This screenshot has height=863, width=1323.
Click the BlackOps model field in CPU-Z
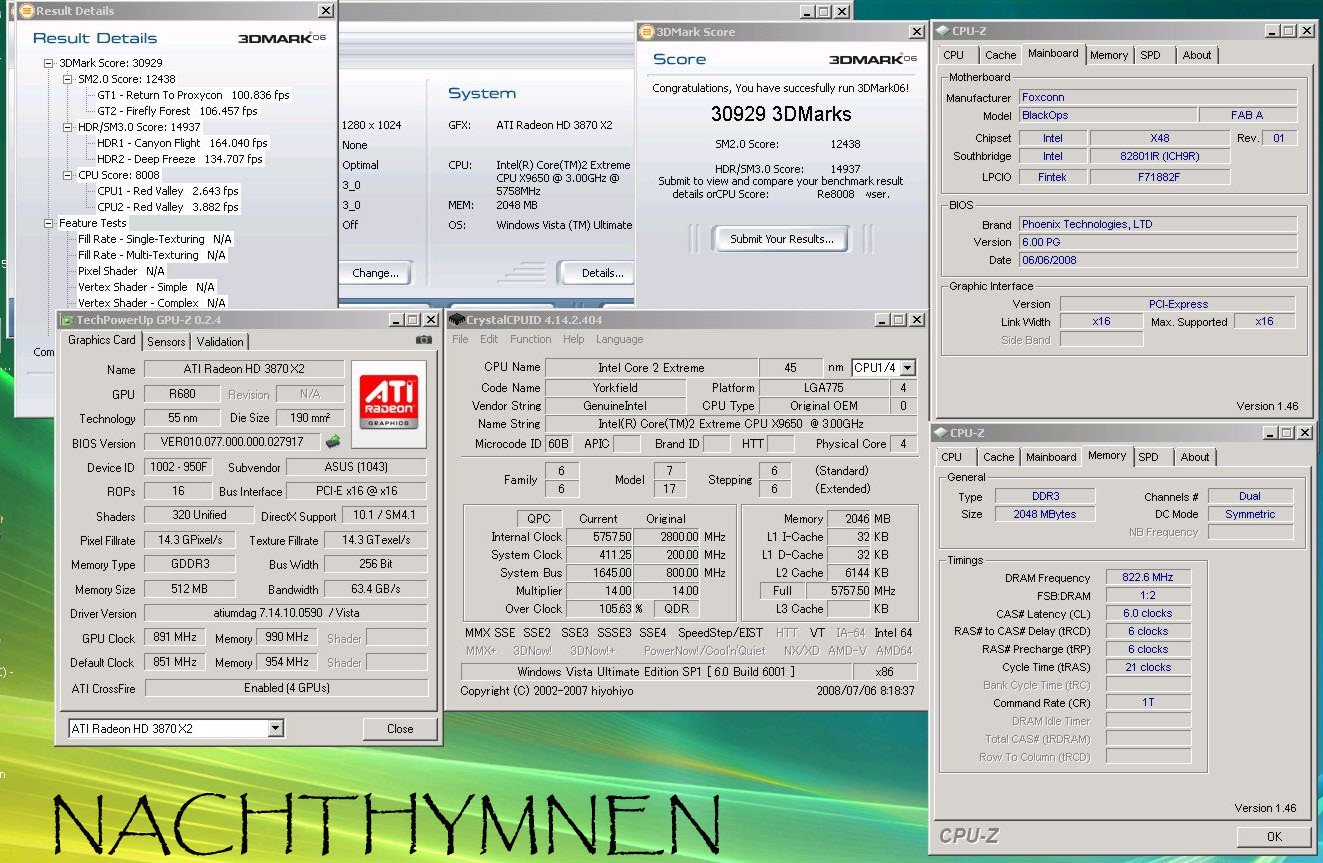[x=1106, y=116]
